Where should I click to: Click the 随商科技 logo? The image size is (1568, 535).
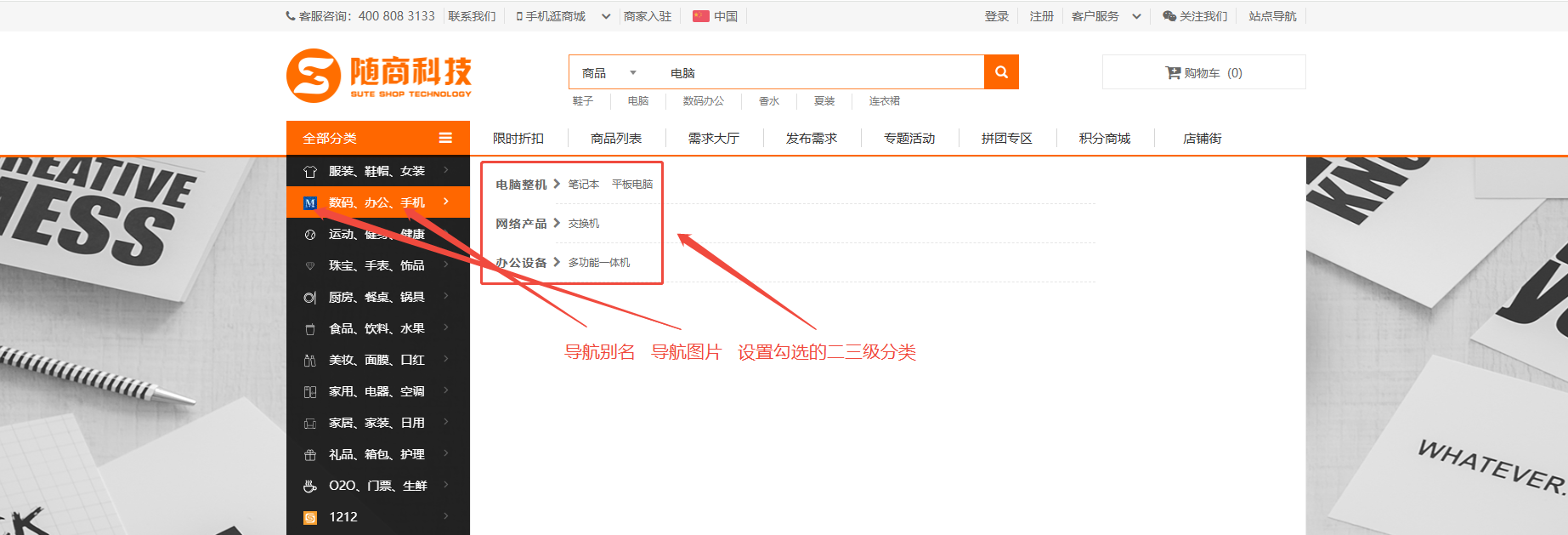tap(379, 76)
